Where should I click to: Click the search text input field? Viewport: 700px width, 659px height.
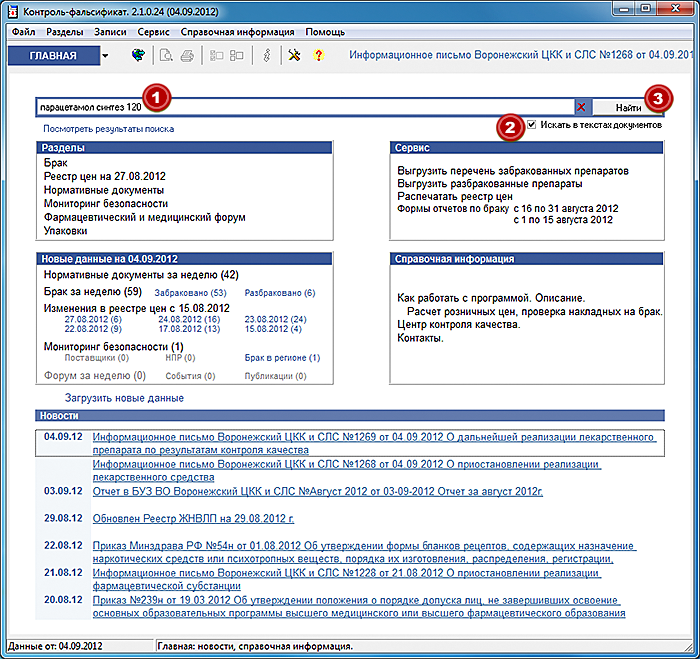pos(305,107)
